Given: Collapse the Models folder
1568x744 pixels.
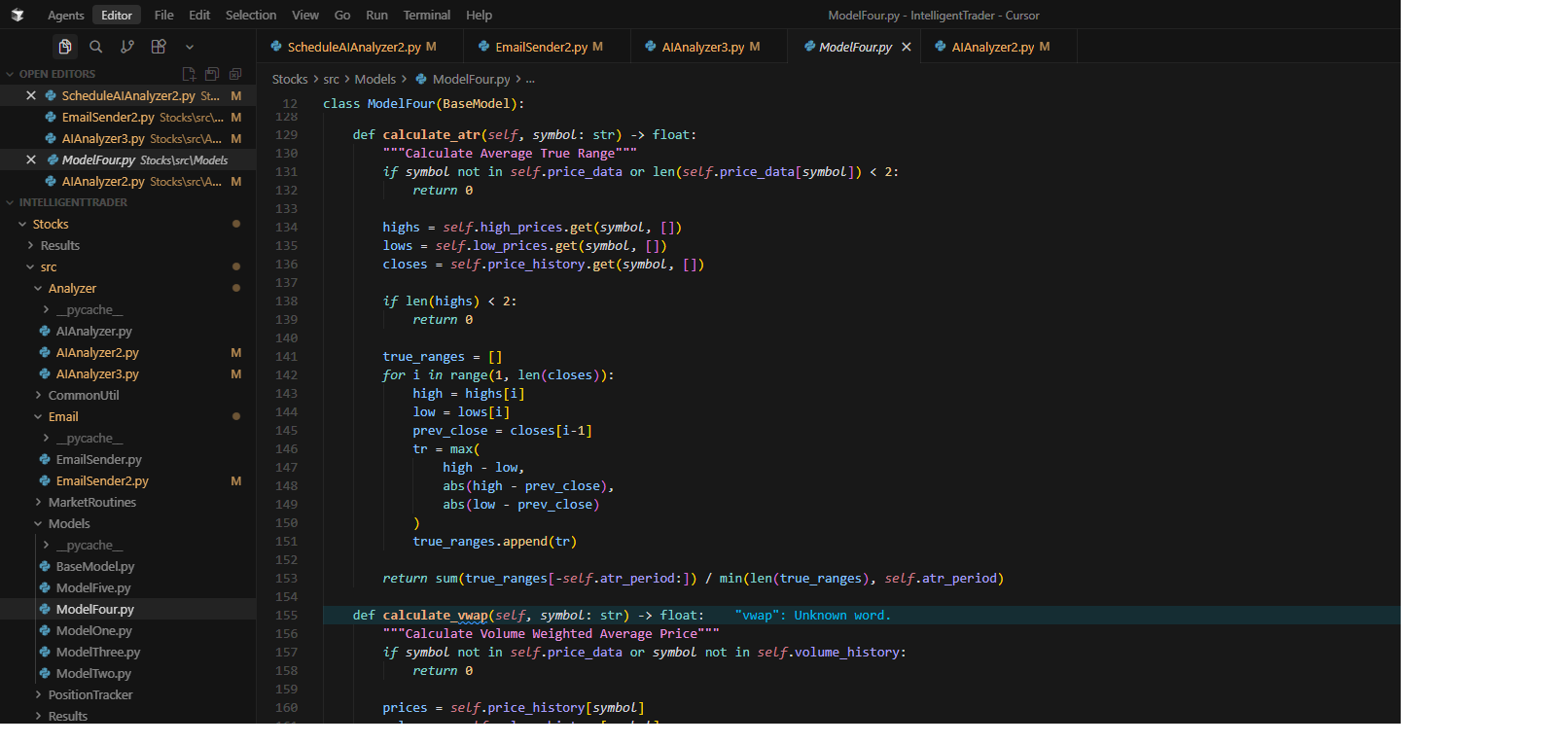Looking at the screenshot, I should (68, 523).
